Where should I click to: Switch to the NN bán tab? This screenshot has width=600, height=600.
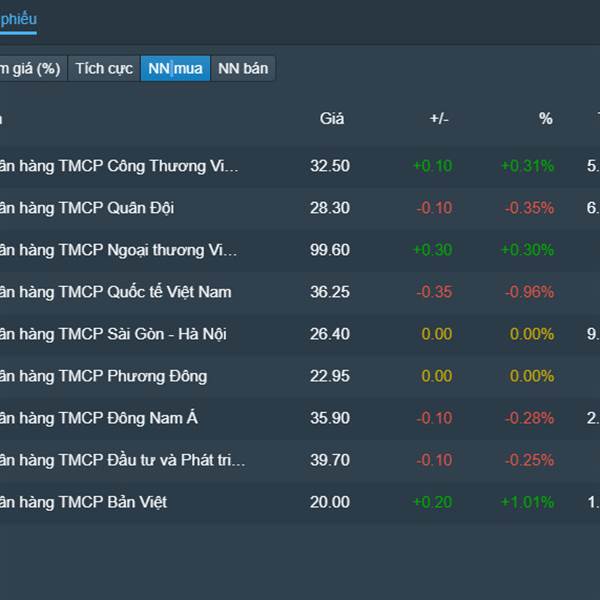243,68
